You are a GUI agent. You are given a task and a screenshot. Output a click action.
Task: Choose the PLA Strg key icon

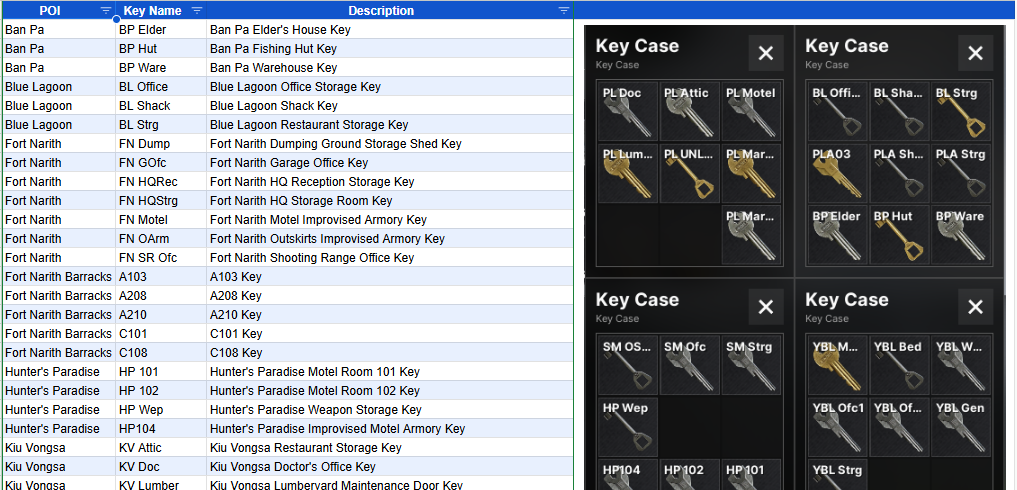(961, 173)
